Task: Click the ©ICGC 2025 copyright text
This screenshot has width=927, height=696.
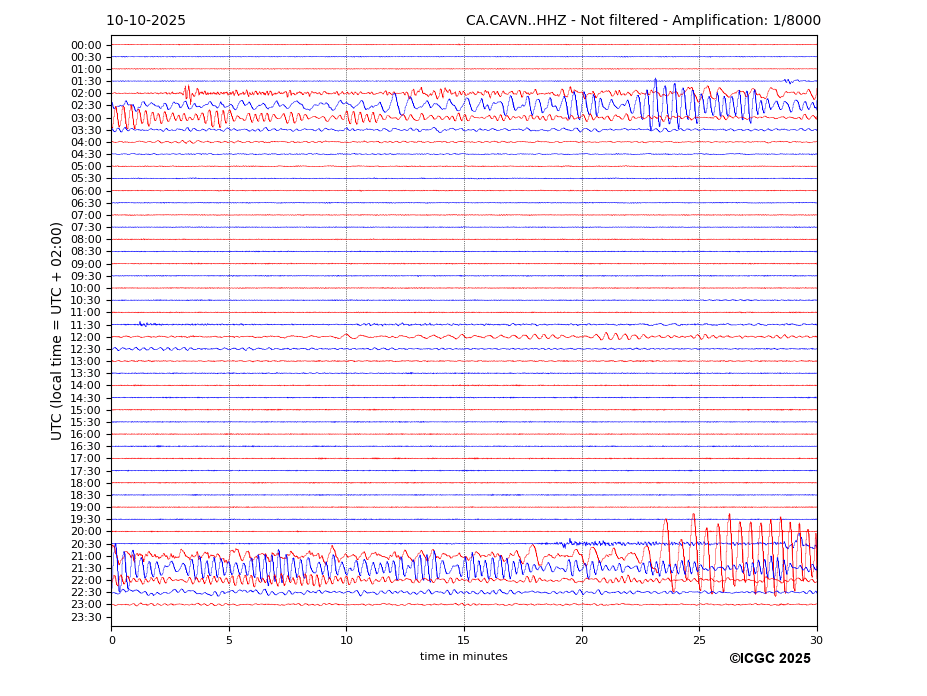Action: coord(769,659)
